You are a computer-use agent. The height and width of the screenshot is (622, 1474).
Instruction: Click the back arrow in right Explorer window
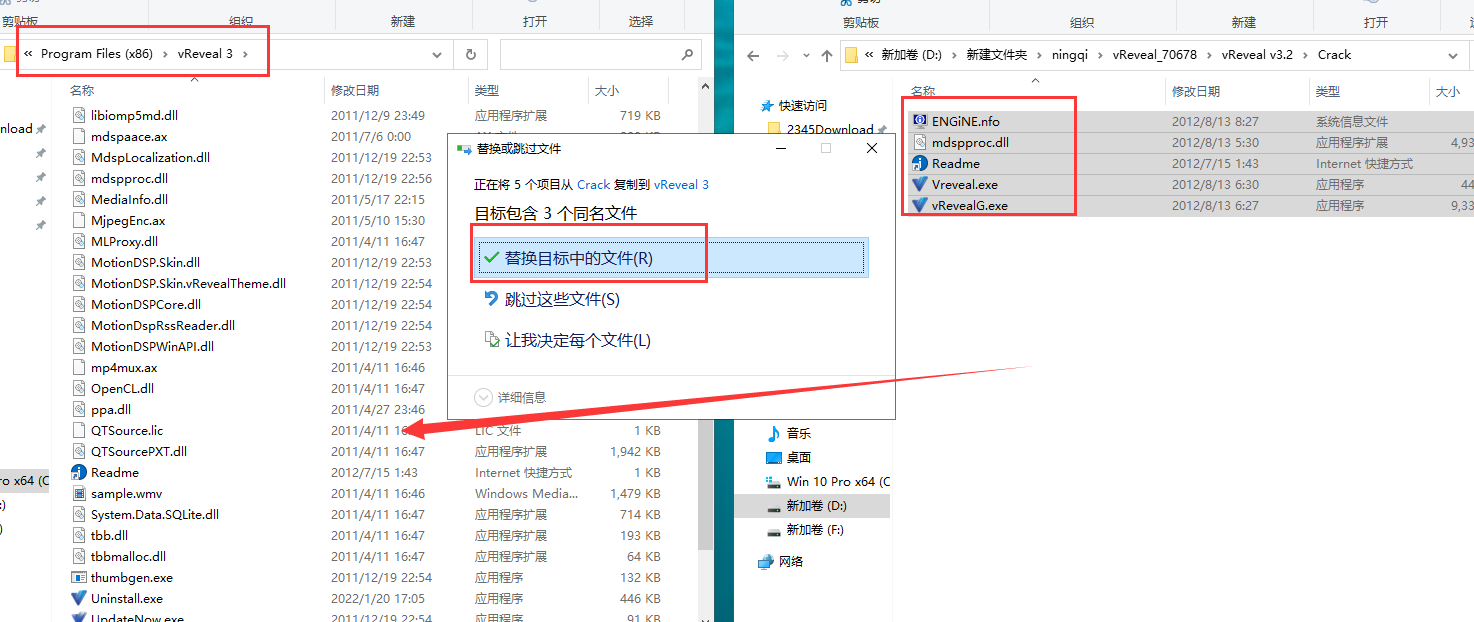(753, 56)
